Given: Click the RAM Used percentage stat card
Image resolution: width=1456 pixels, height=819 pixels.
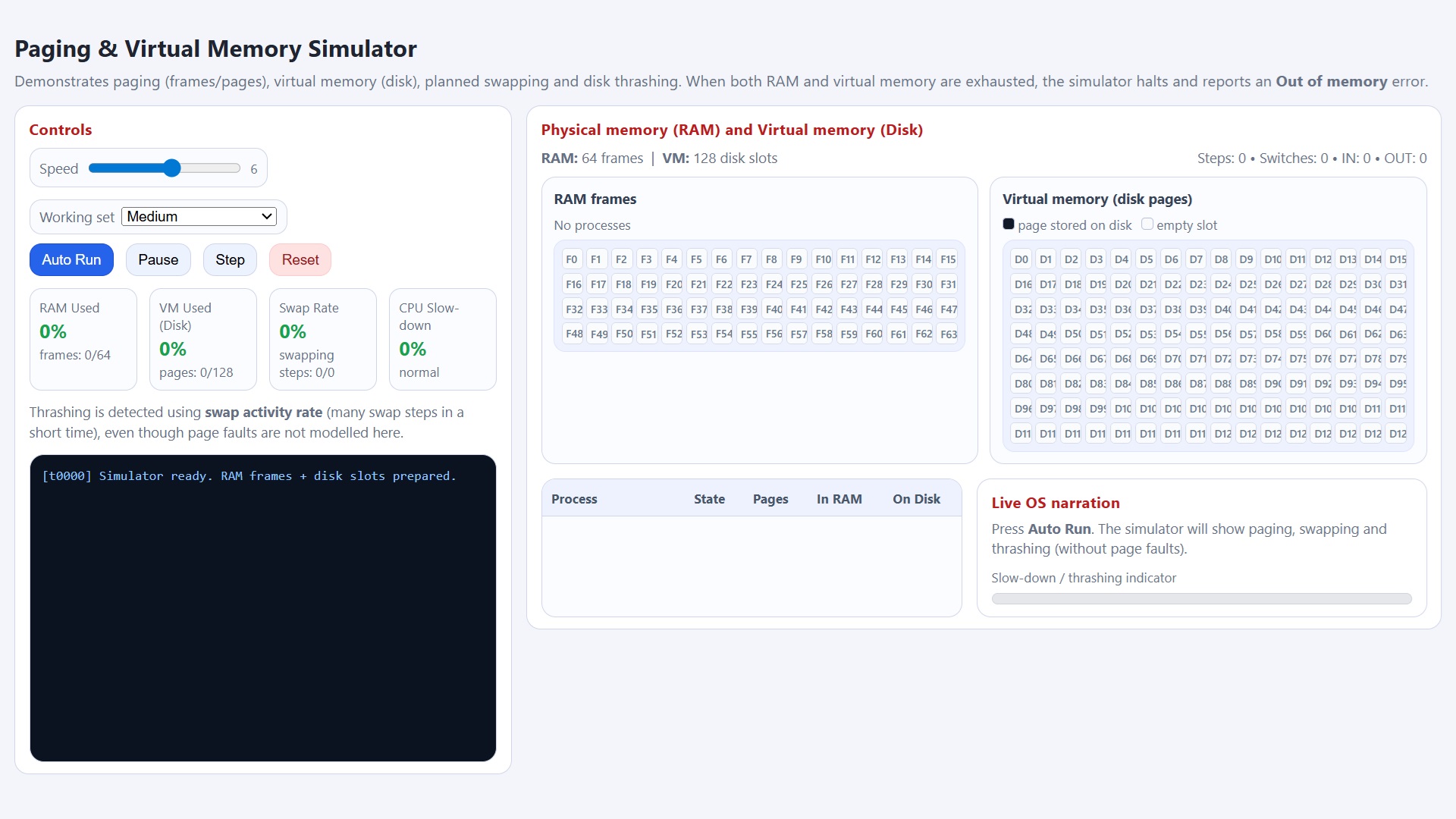Looking at the screenshot, I should (x=83, y=339).
